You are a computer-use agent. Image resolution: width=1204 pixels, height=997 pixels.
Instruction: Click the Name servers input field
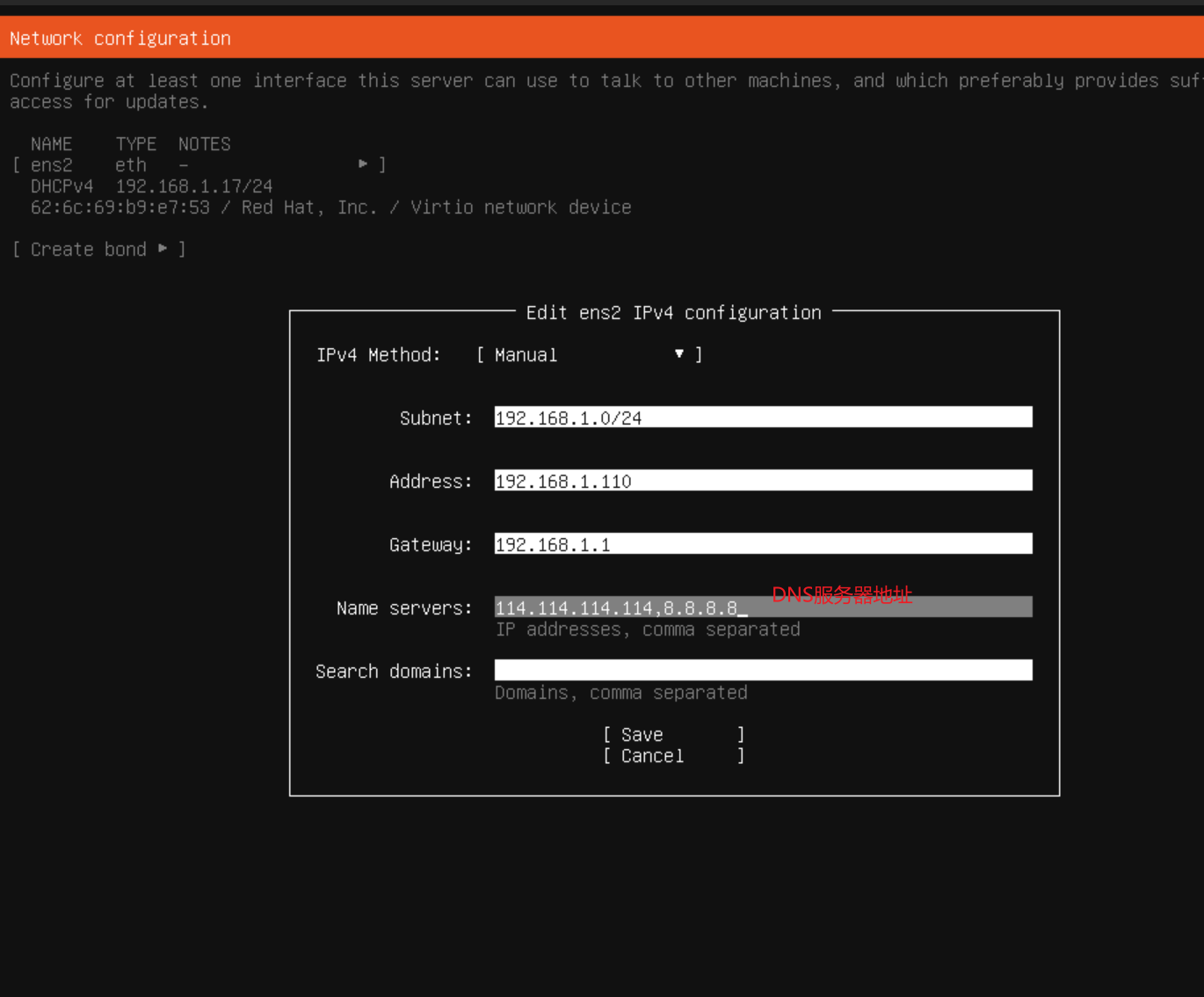pyautogui.click(x=763, y=608)
